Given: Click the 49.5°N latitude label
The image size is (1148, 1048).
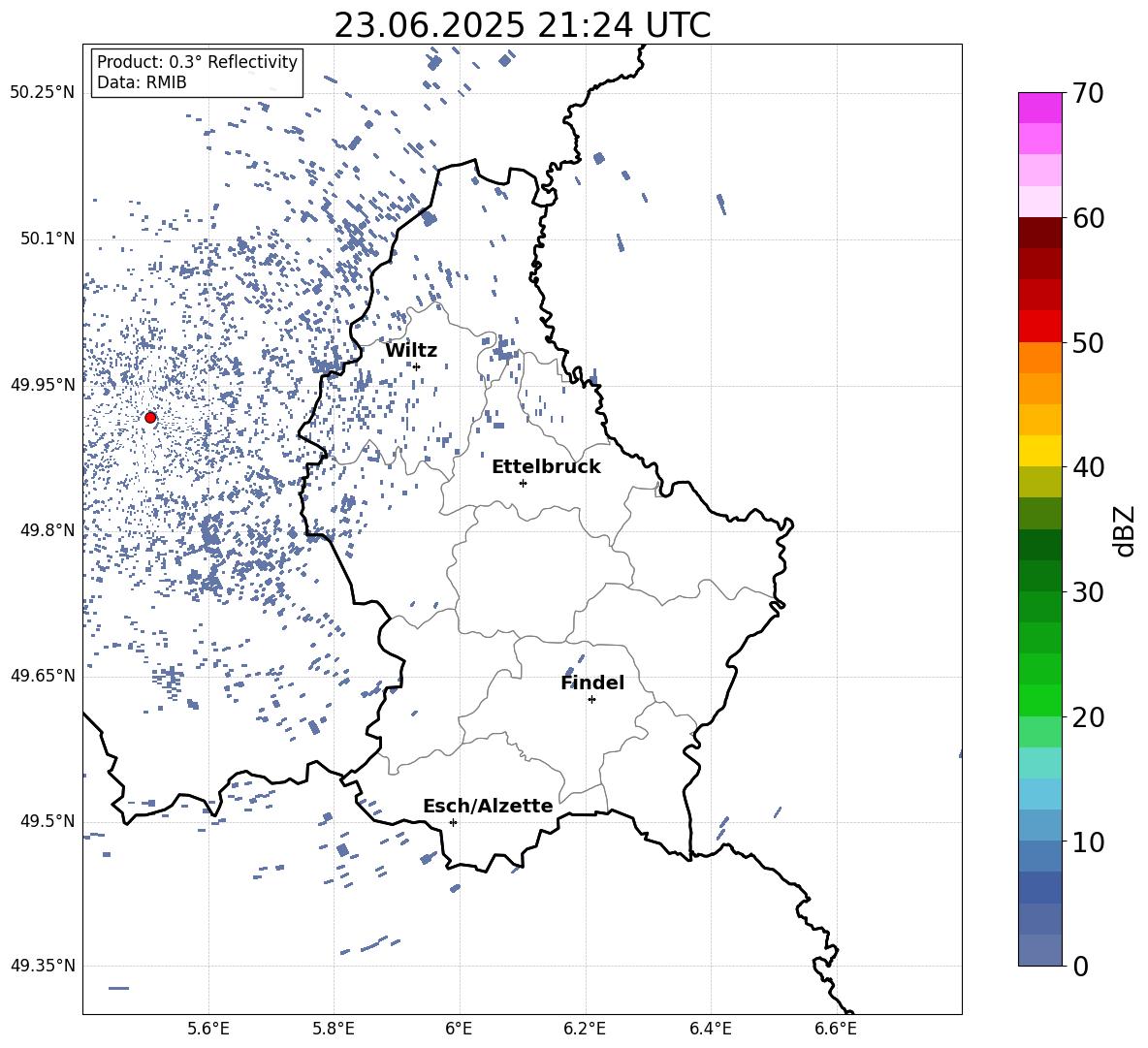Looking at the screenshot, I should pyautogui.click(x=47, y=821).
